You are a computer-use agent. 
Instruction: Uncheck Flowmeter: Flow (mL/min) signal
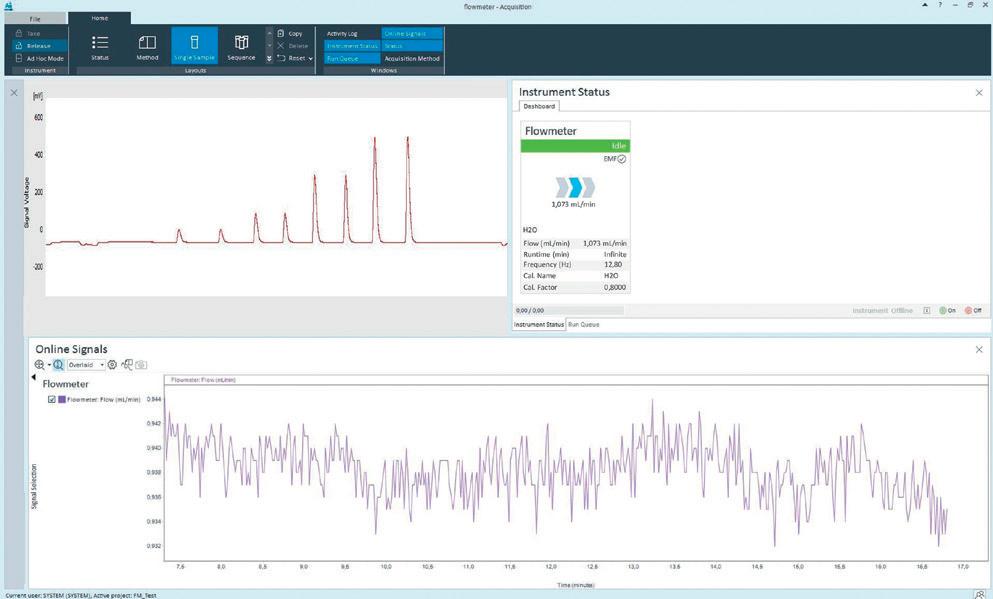[x=52, y=400]
